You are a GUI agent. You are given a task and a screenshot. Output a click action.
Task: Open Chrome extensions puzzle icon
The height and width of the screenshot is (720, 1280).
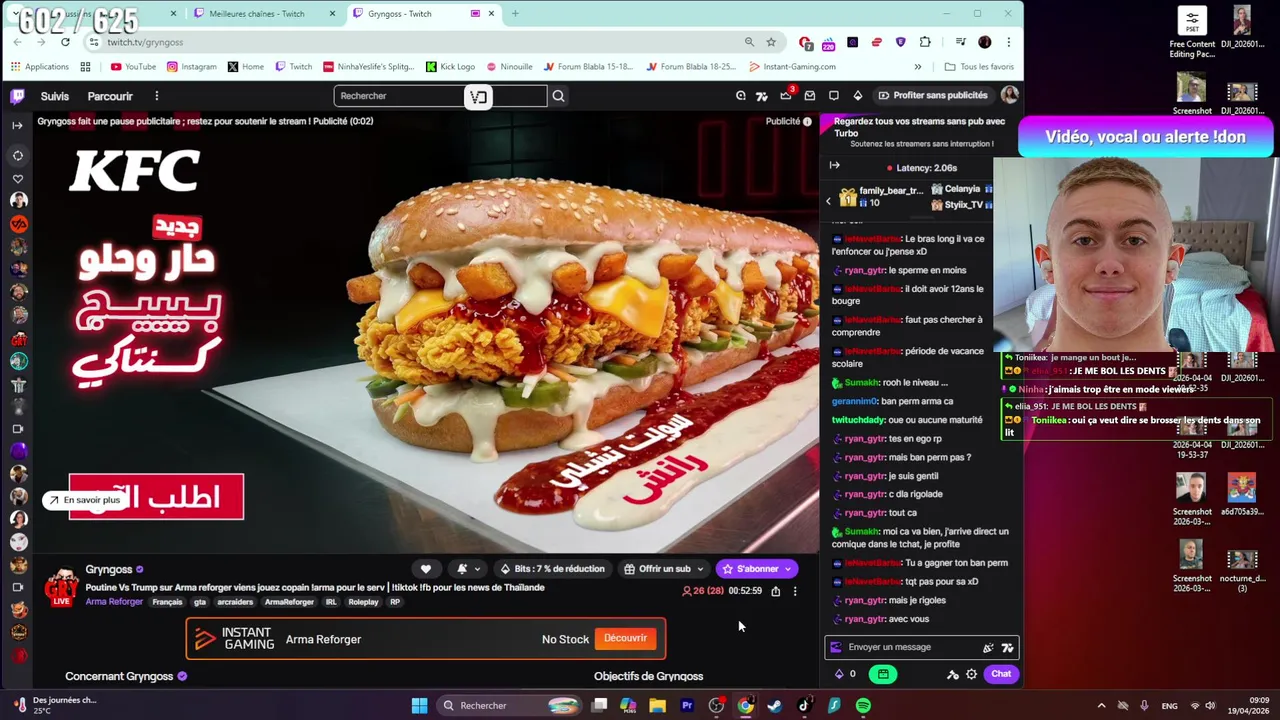pyautogui.click(x=924, y=42)
